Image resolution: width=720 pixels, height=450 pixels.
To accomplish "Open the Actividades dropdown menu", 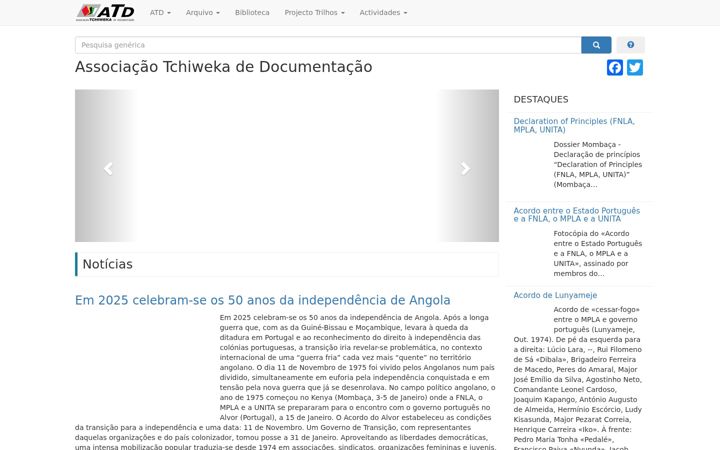I will tap(383, 13).
